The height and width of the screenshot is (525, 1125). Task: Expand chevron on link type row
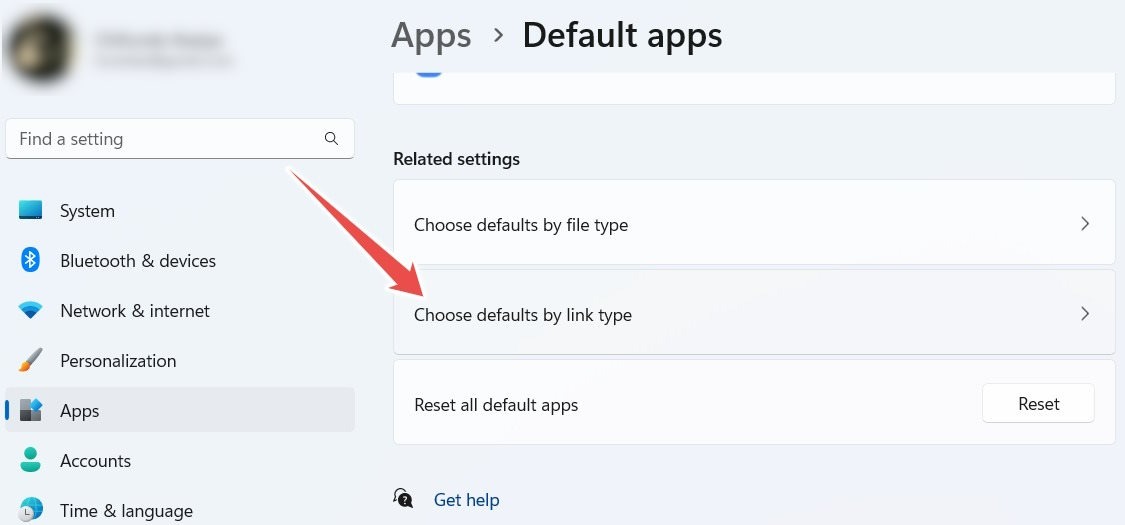click(1085, 313)
